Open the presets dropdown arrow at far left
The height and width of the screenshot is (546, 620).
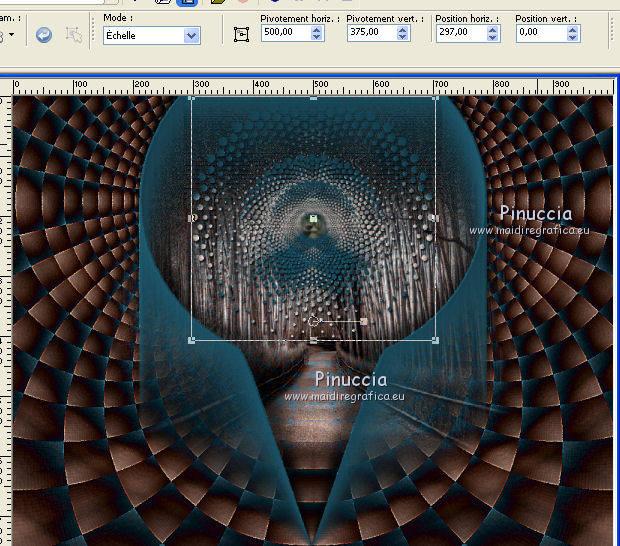pos(12,34)
